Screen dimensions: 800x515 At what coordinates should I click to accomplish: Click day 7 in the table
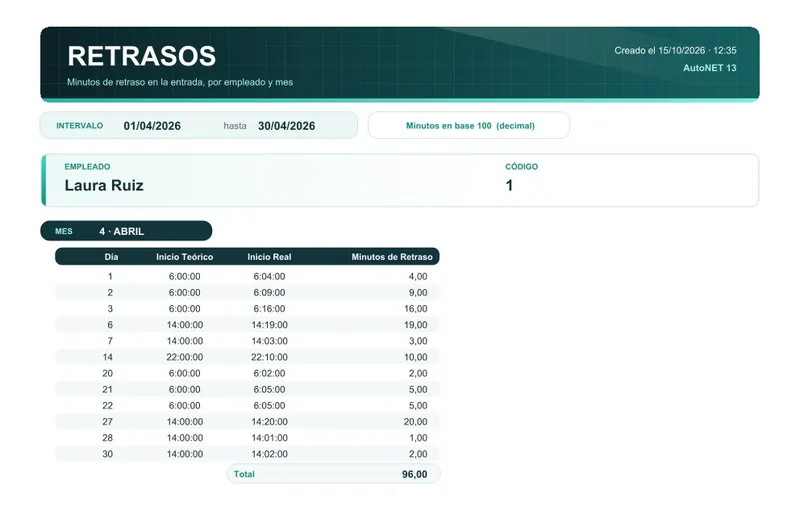pos(110,341)
